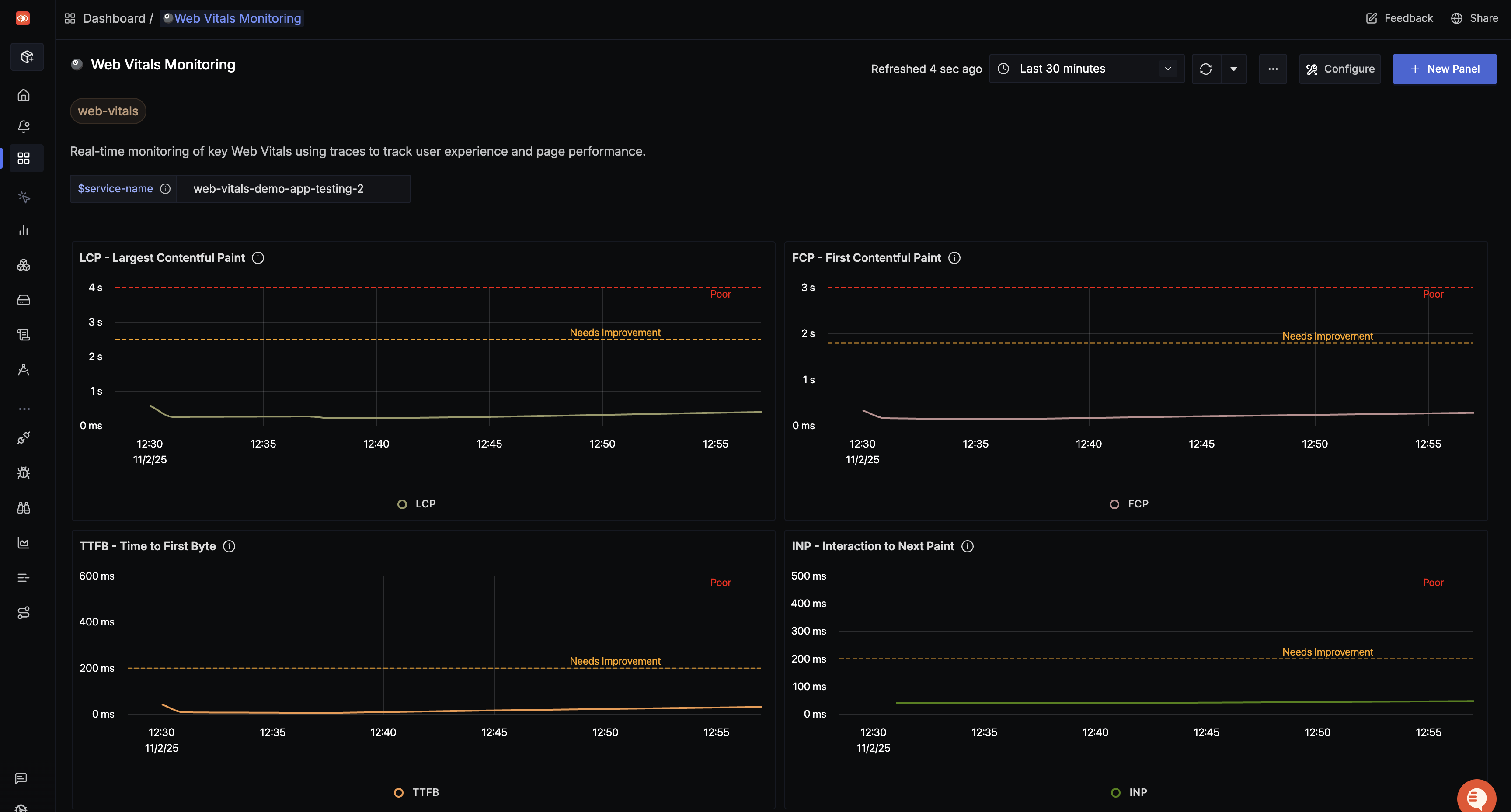Select the binoculars Explorer icon in the sidebar

(24, 507)
